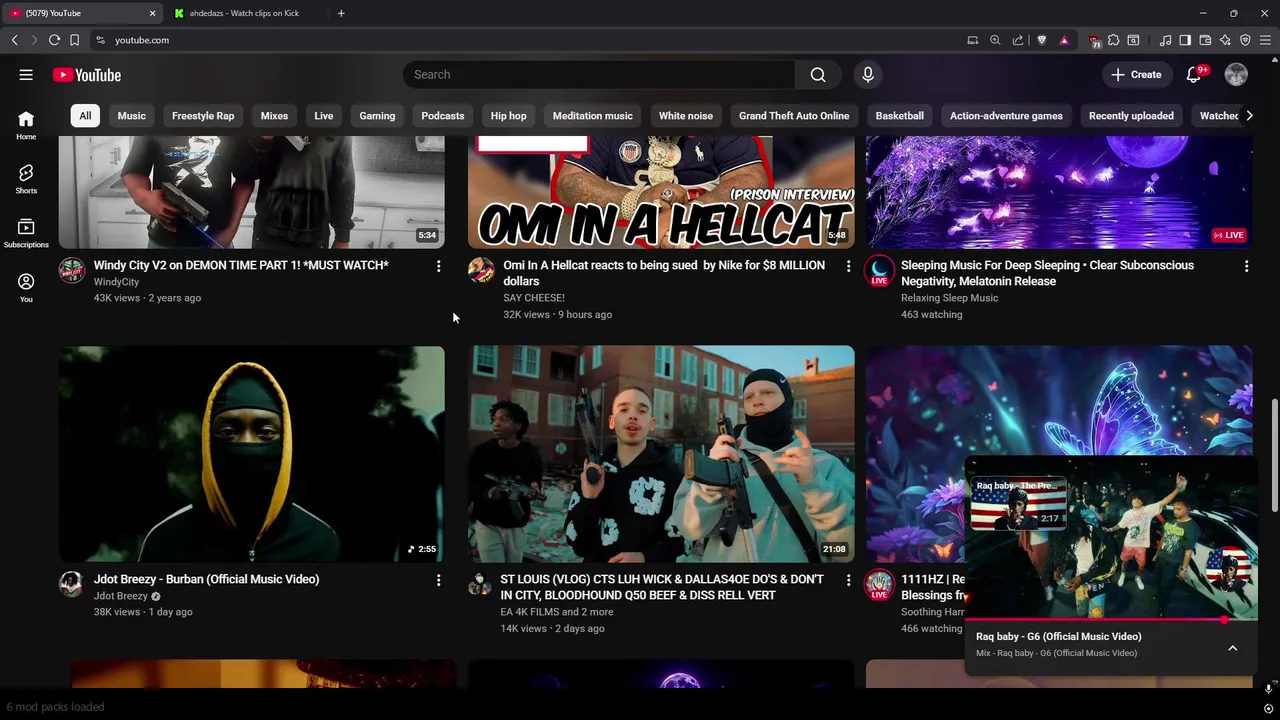Screen dimensions: 1280x720
Task: Select the Basketball chip
Action: 900,116
